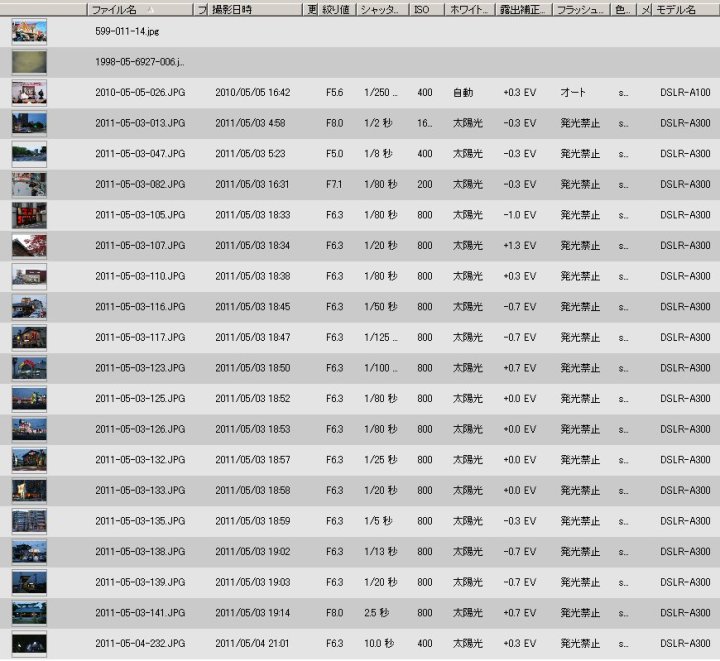Image resolution: width=720 pixels, height=661 pixels.
Task: Click the フラッシュ column header
Action: pos(579,9)
